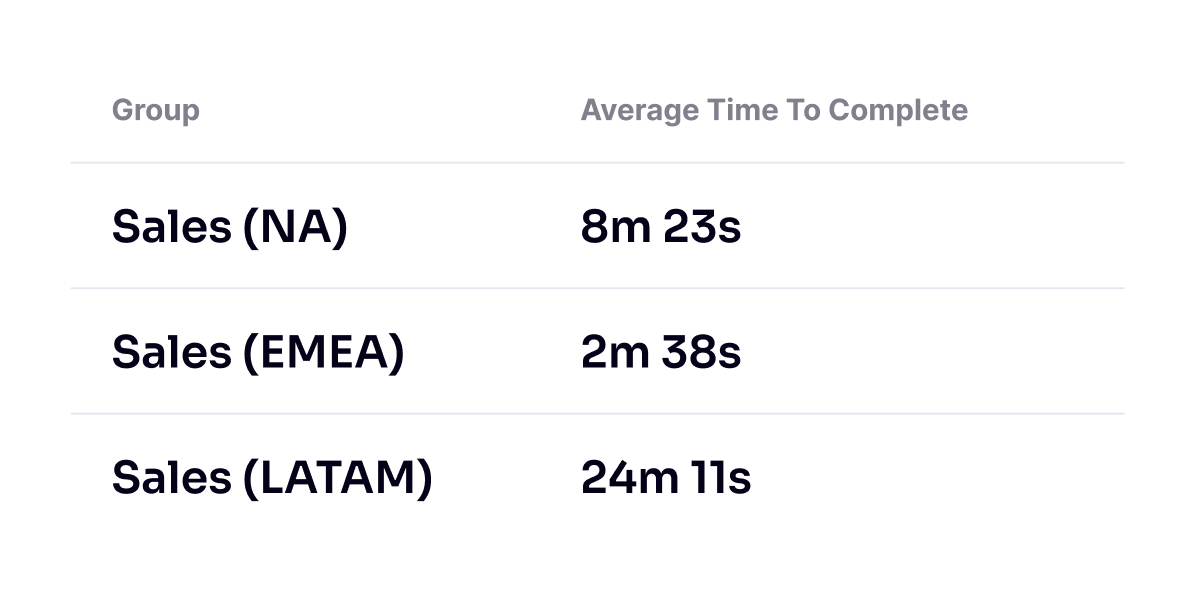Screen dimensions: 1200x597
Task: Click the 2m 38s time value
Action: click(661, 352)
